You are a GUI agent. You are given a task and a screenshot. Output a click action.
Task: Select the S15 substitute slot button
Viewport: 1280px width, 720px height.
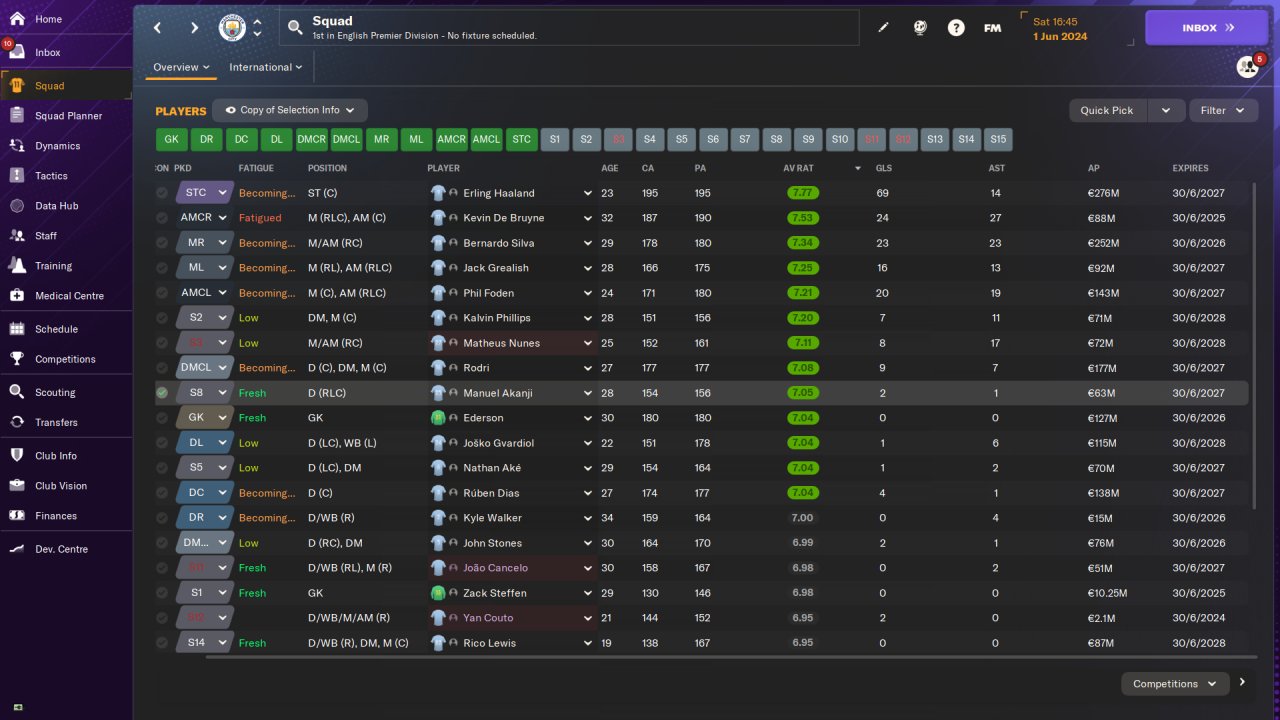(998, 139)
